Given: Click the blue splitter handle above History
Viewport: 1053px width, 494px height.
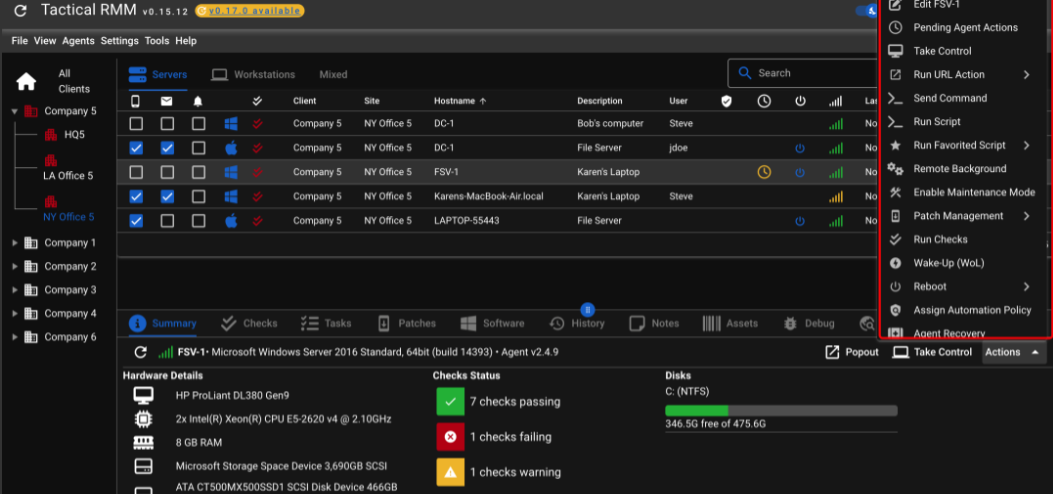Looking at the screenshot, I should [588, 309].
